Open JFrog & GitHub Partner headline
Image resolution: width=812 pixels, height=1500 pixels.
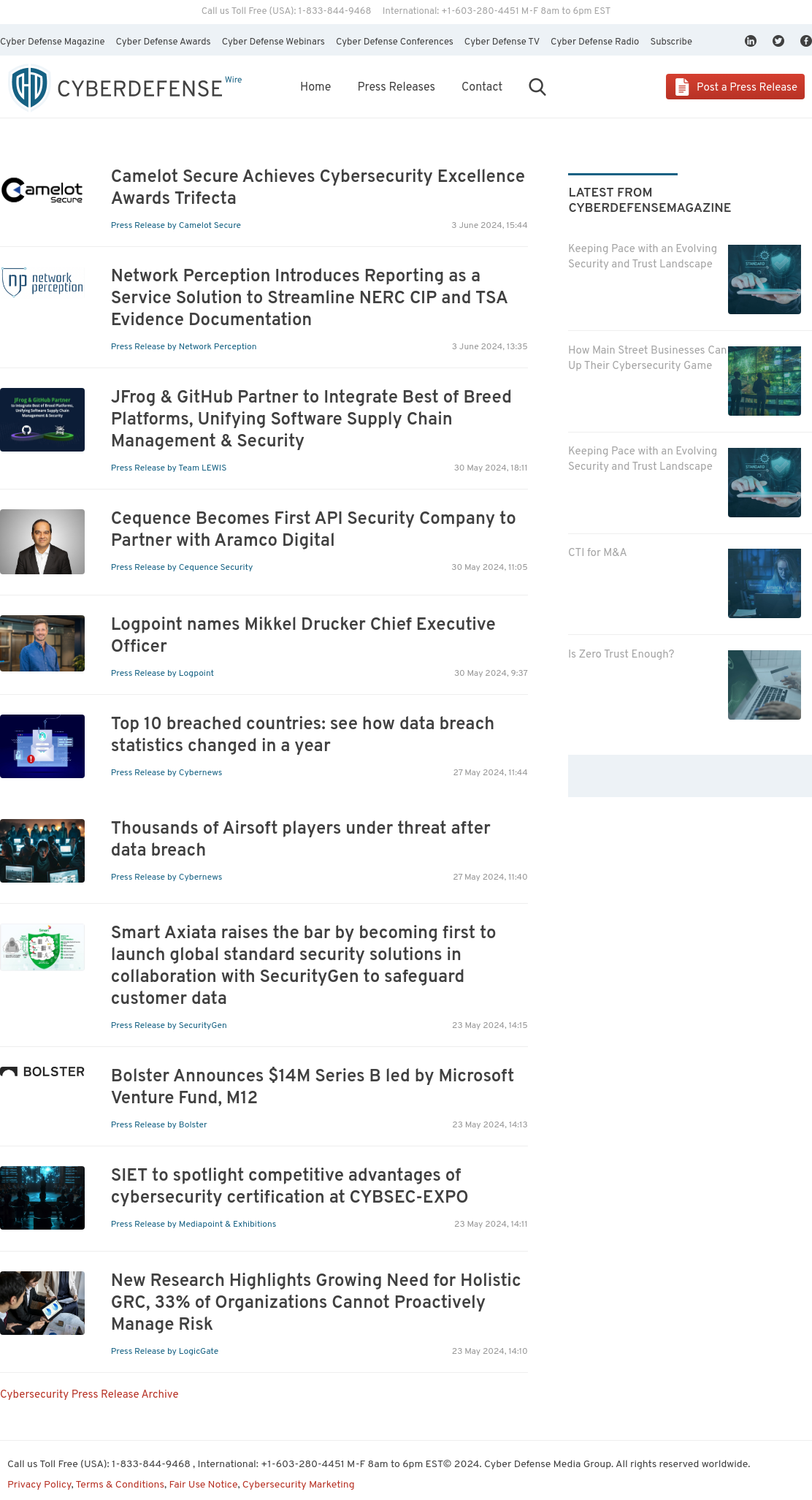tap(311, 419)
